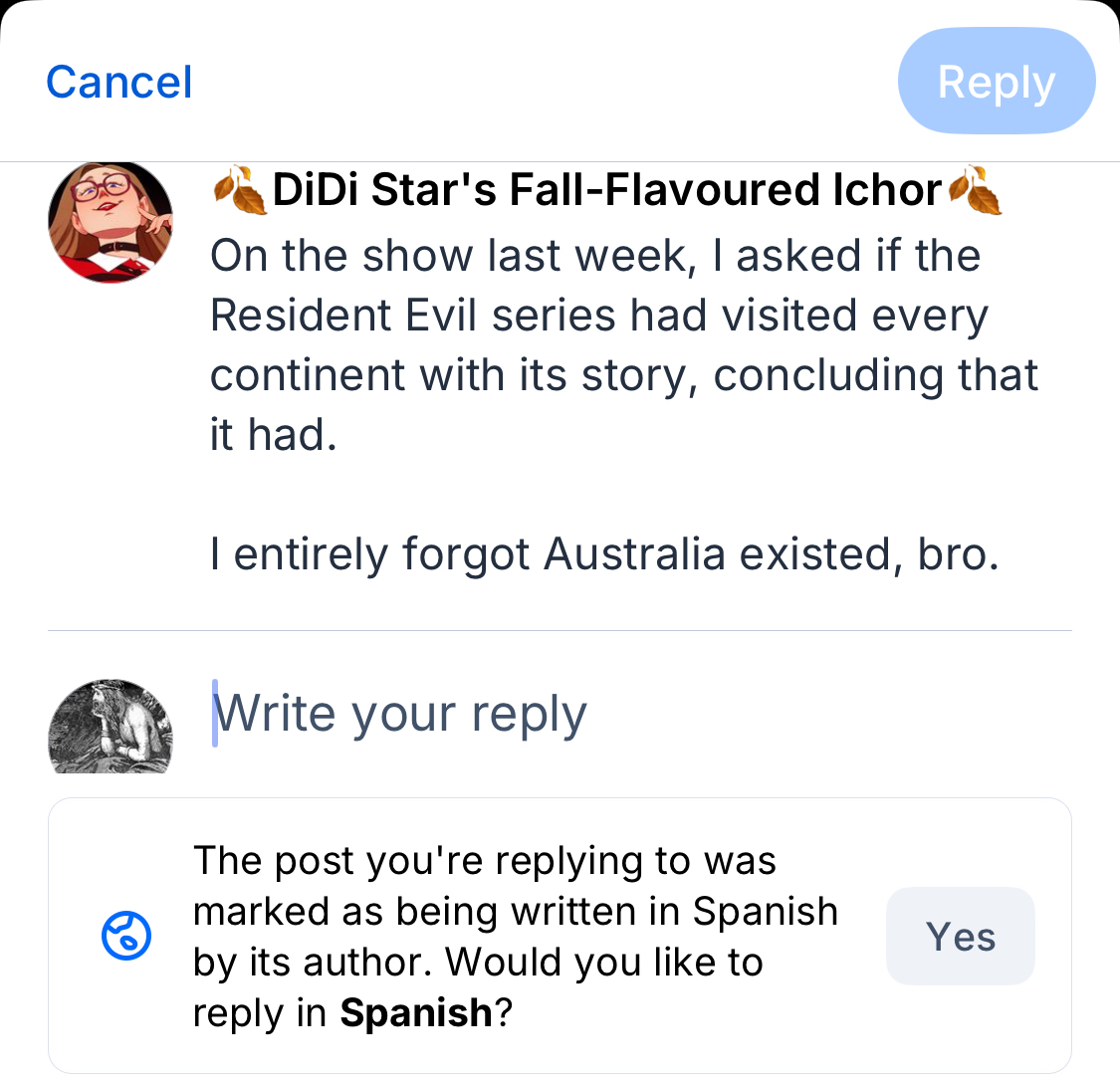The image size is (1120, 1079).
Task: Click the divider line below the quoted post
Action: point(560,630)
